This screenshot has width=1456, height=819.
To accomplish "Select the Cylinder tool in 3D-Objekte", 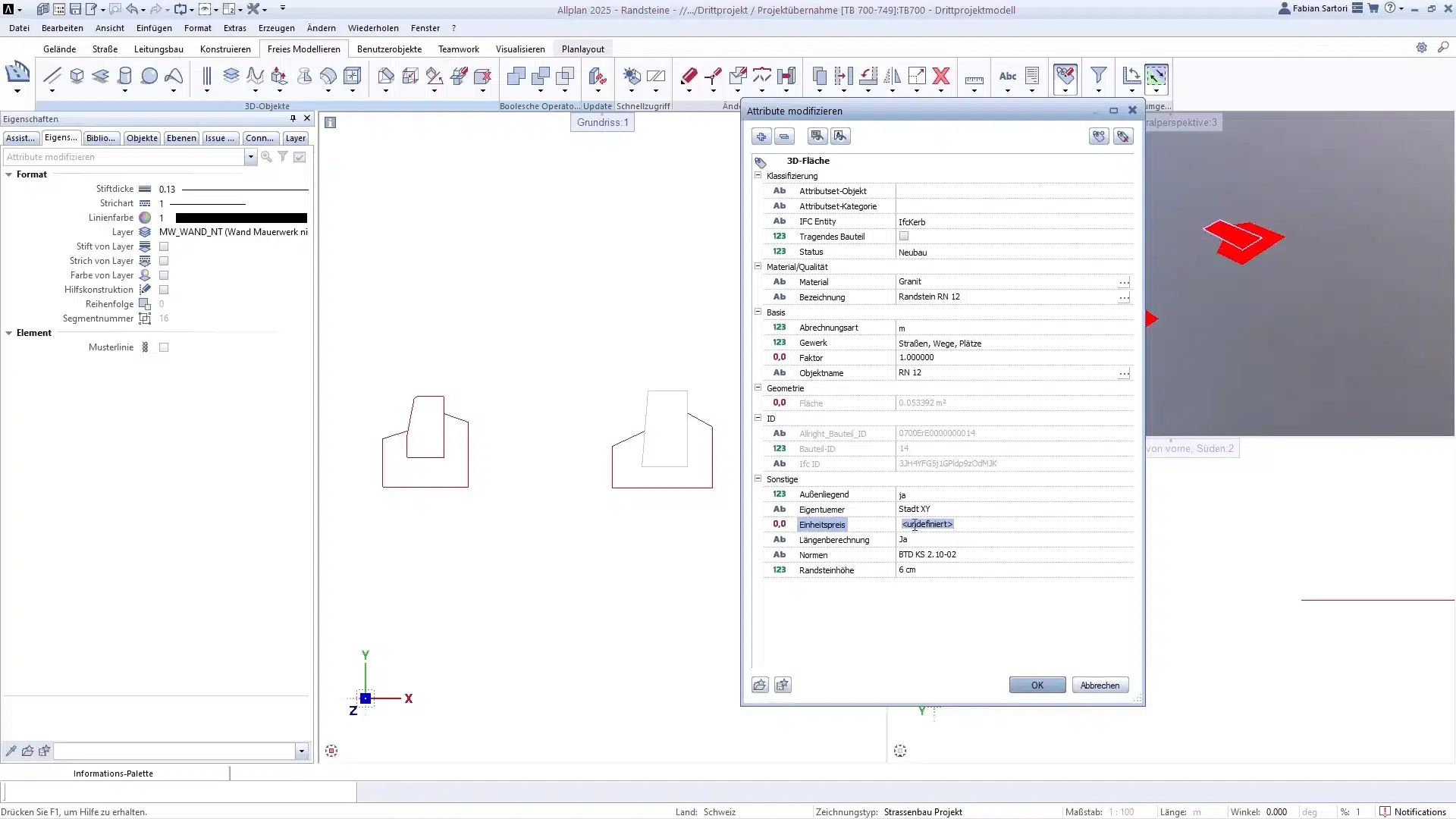I will [125, 76].
